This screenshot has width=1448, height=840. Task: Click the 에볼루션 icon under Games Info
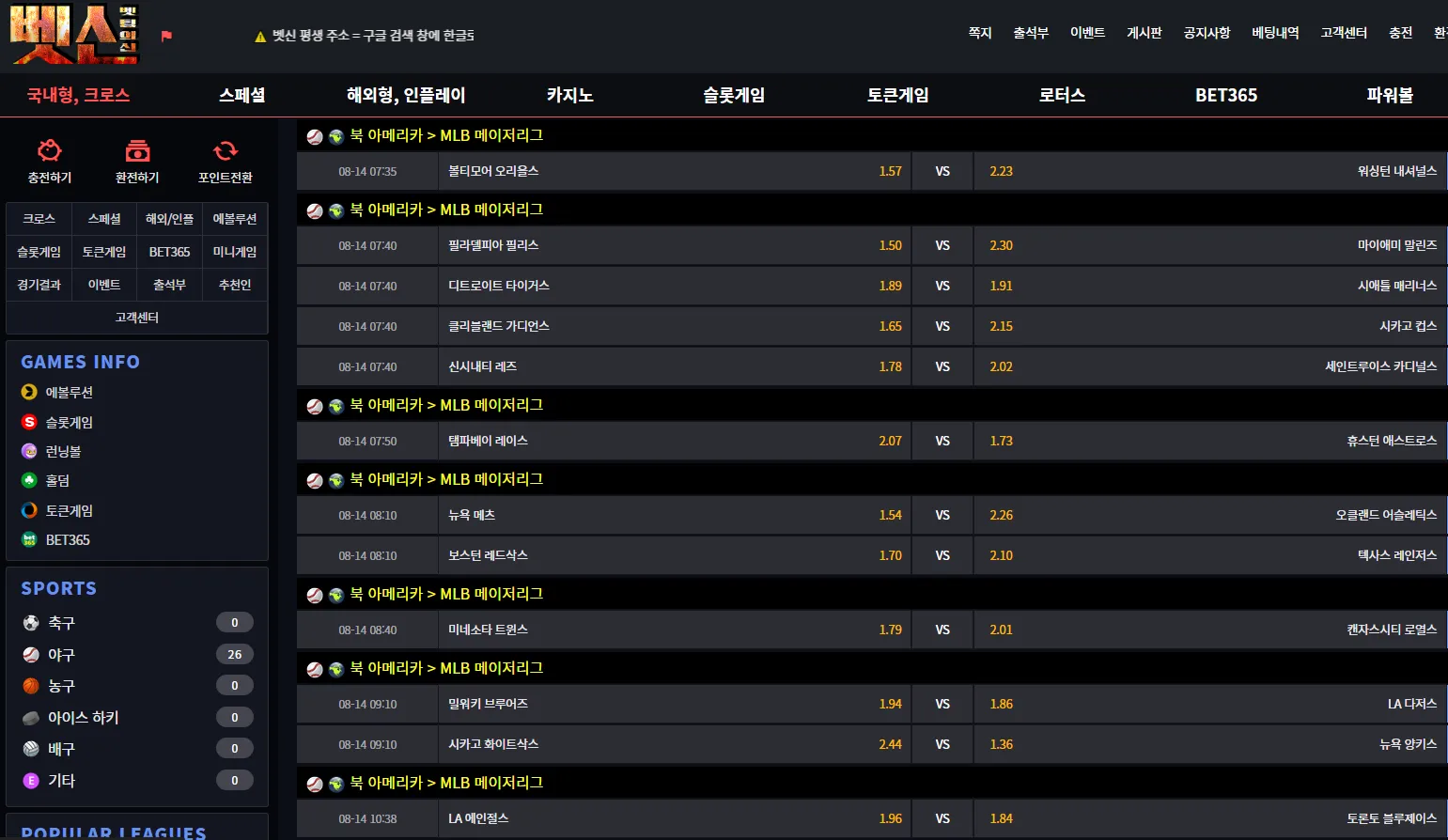[x=29, y=392]
